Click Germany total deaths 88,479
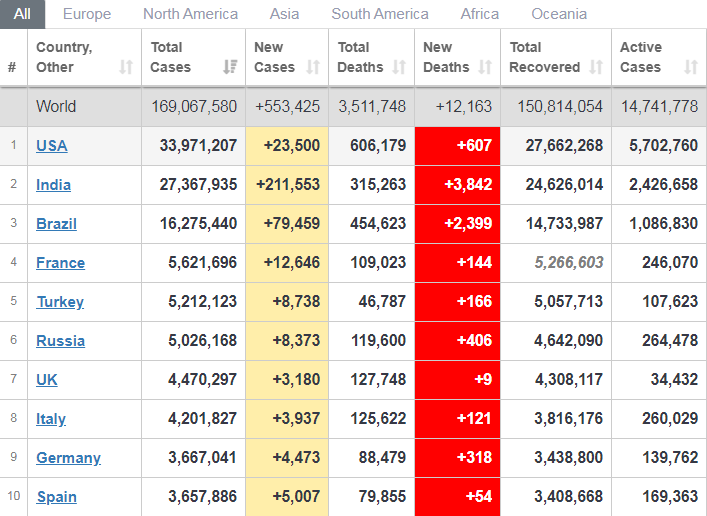This screenshot has width=707, height=516. point(382,458)
